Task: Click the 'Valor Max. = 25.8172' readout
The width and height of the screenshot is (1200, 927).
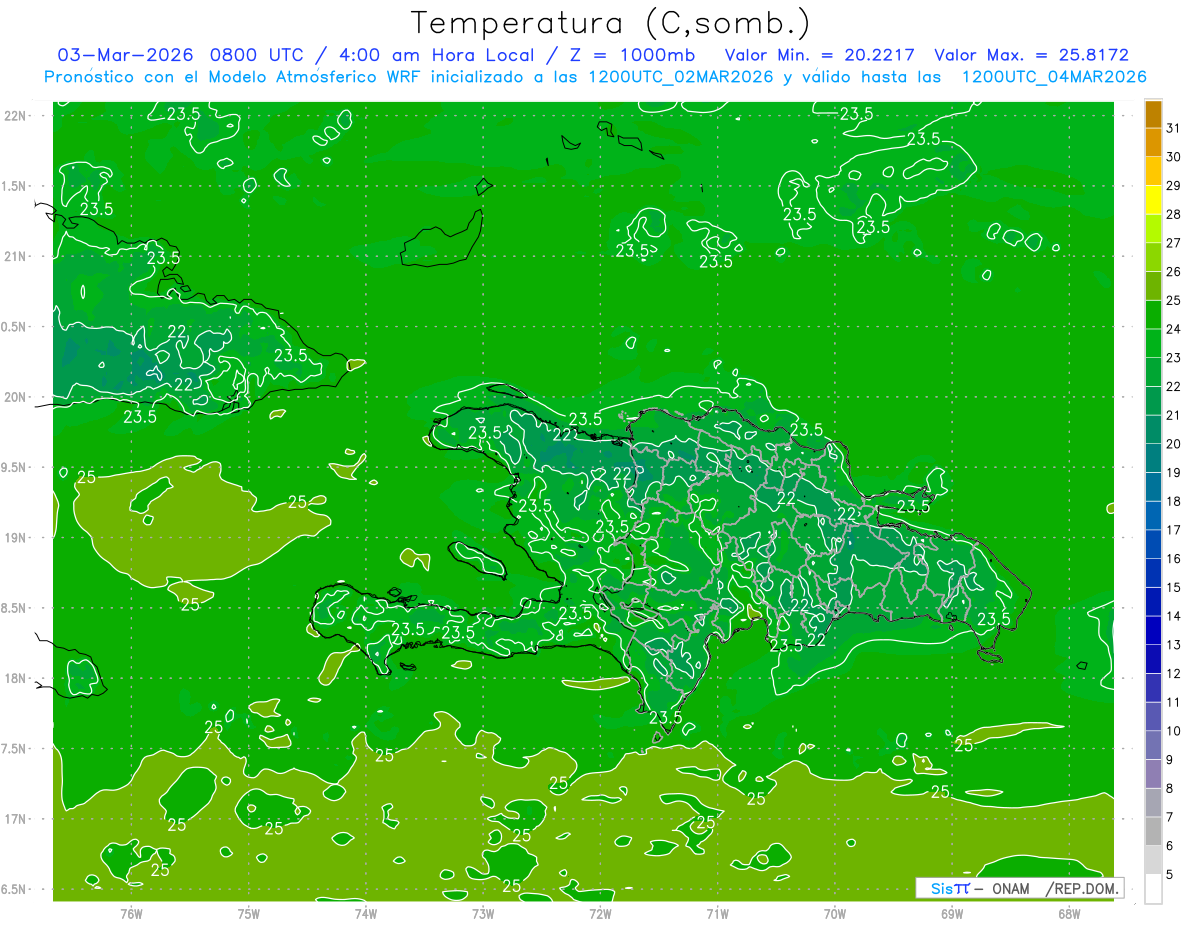Action: point(1032,55)
